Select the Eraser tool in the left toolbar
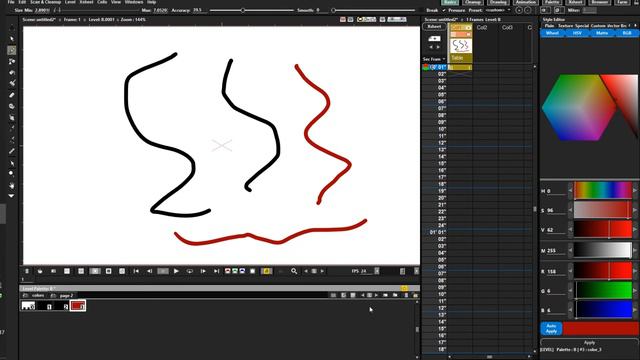 pos(12,95)
